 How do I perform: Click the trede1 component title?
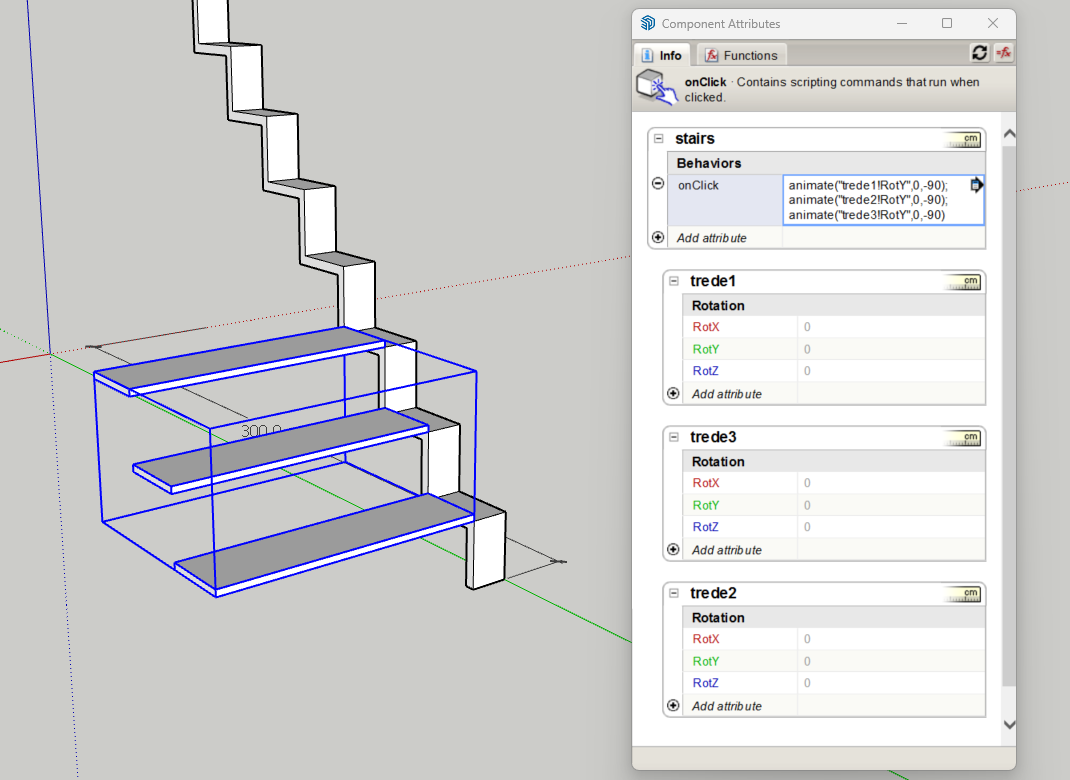pos(712,281)
